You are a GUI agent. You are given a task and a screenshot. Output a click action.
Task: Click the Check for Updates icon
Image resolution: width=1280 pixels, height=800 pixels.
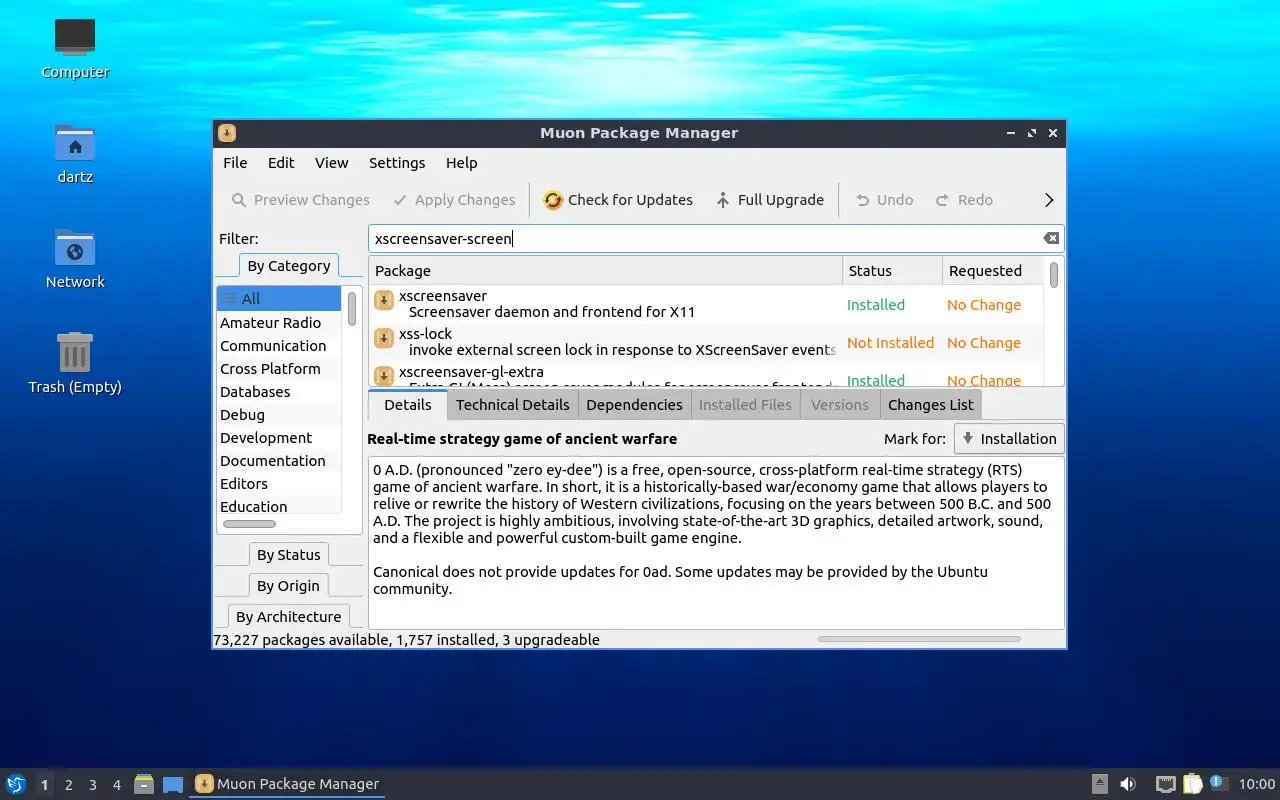553,200
